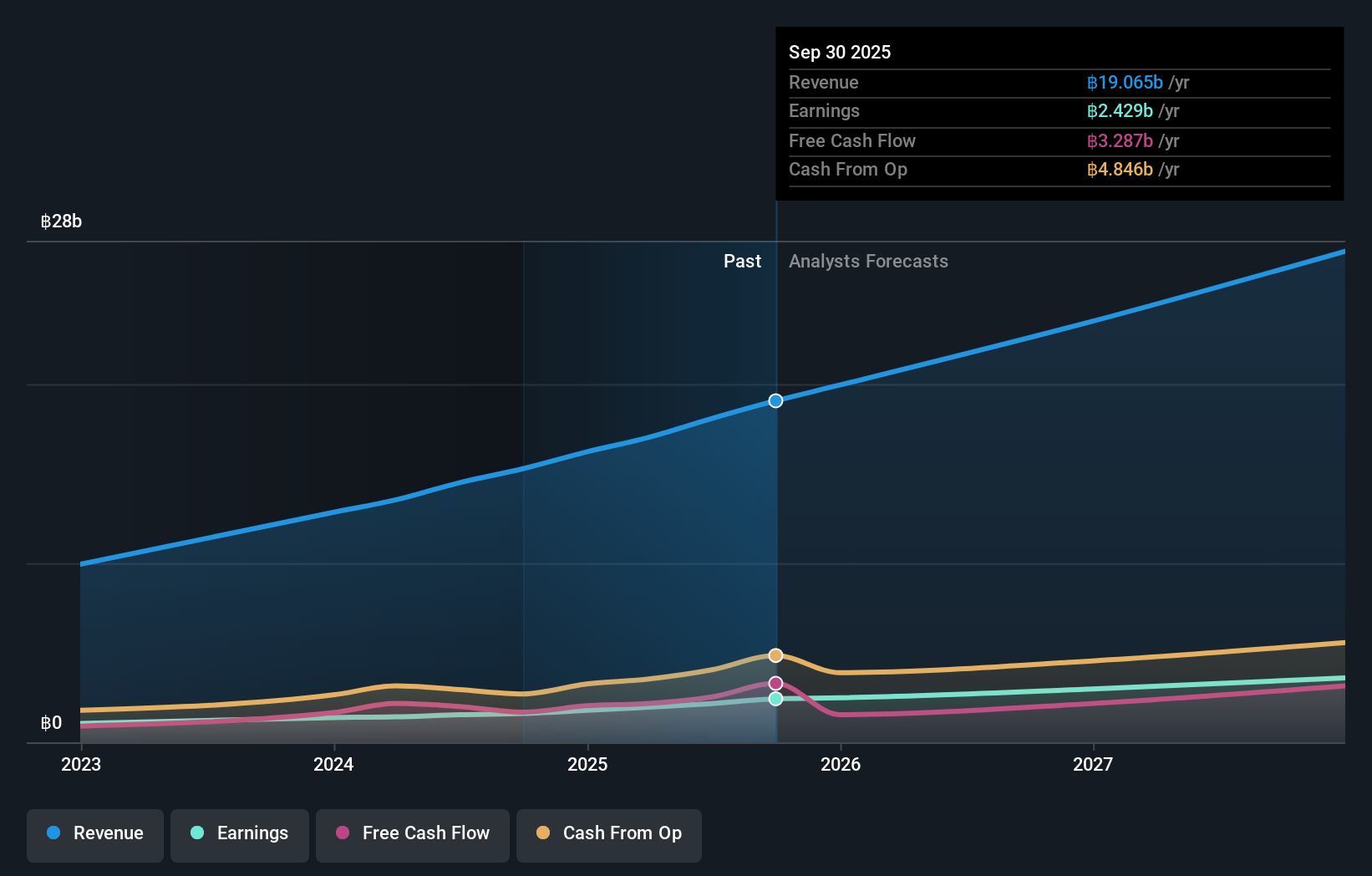Click the teal Earnings data point marker
Image resolution: width=1372 pixels, height=876 pixels.
pyautogui.click(x=775, y=699)
